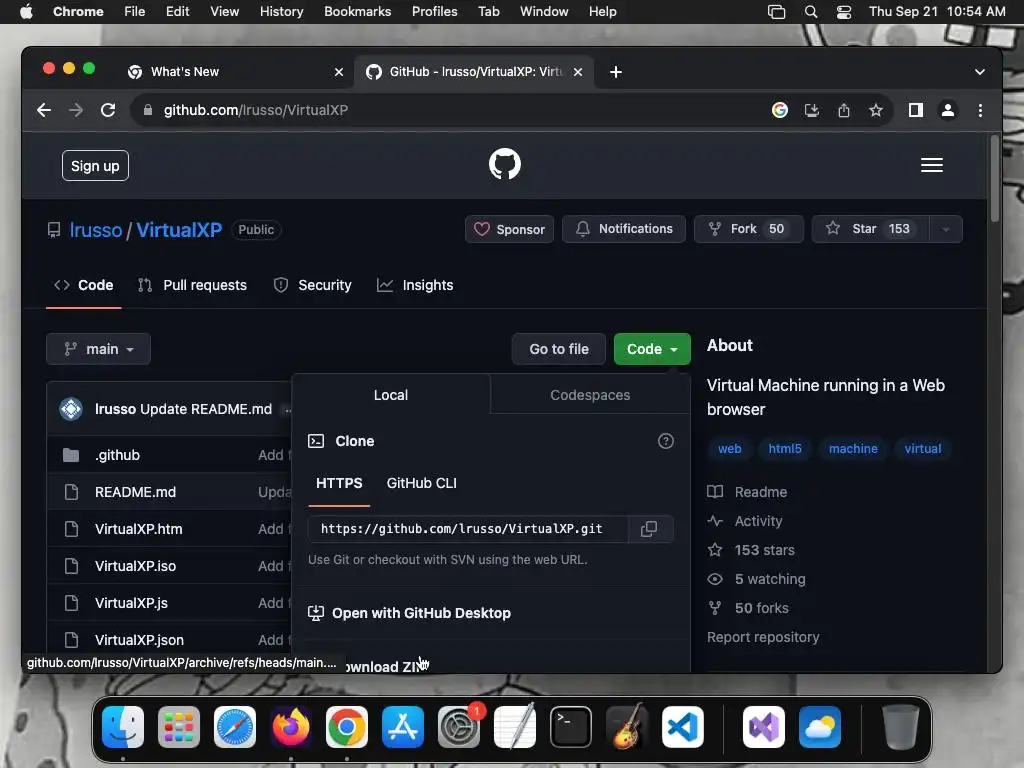Launch Firefox from the dock
Image resolution: width=1024 pixels, height=768 pixels.
[291, 727]
